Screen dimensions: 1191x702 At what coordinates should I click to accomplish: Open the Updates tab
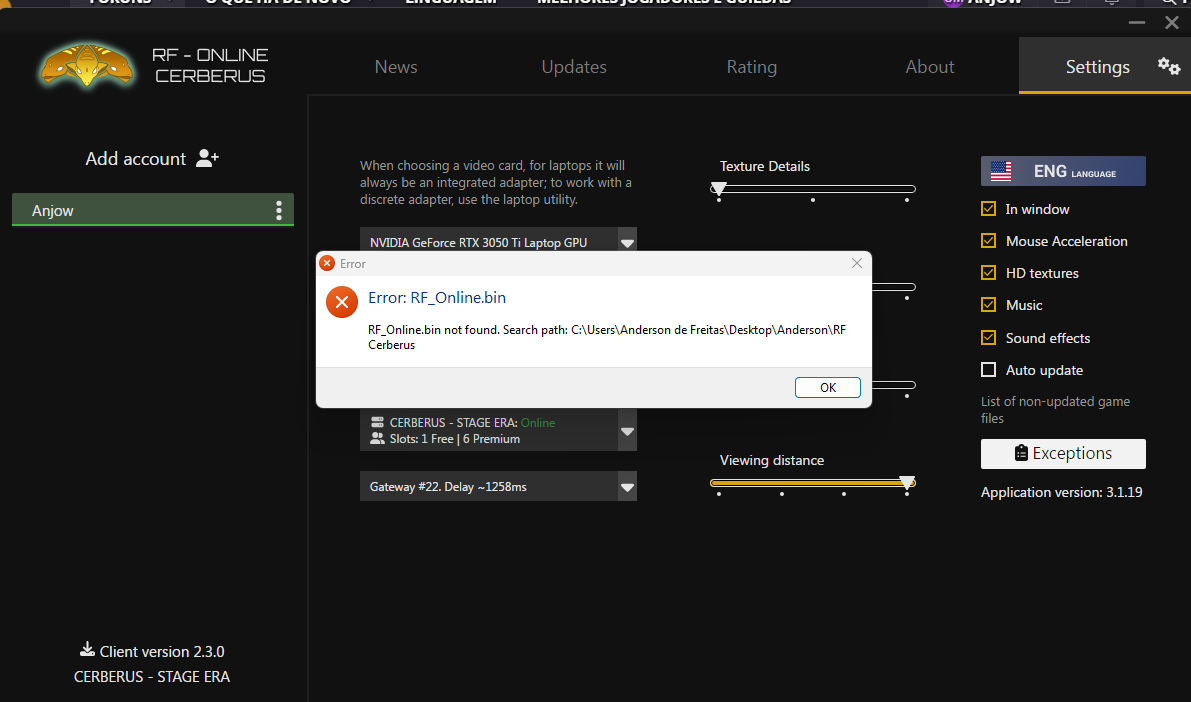[x=574, y=67]
